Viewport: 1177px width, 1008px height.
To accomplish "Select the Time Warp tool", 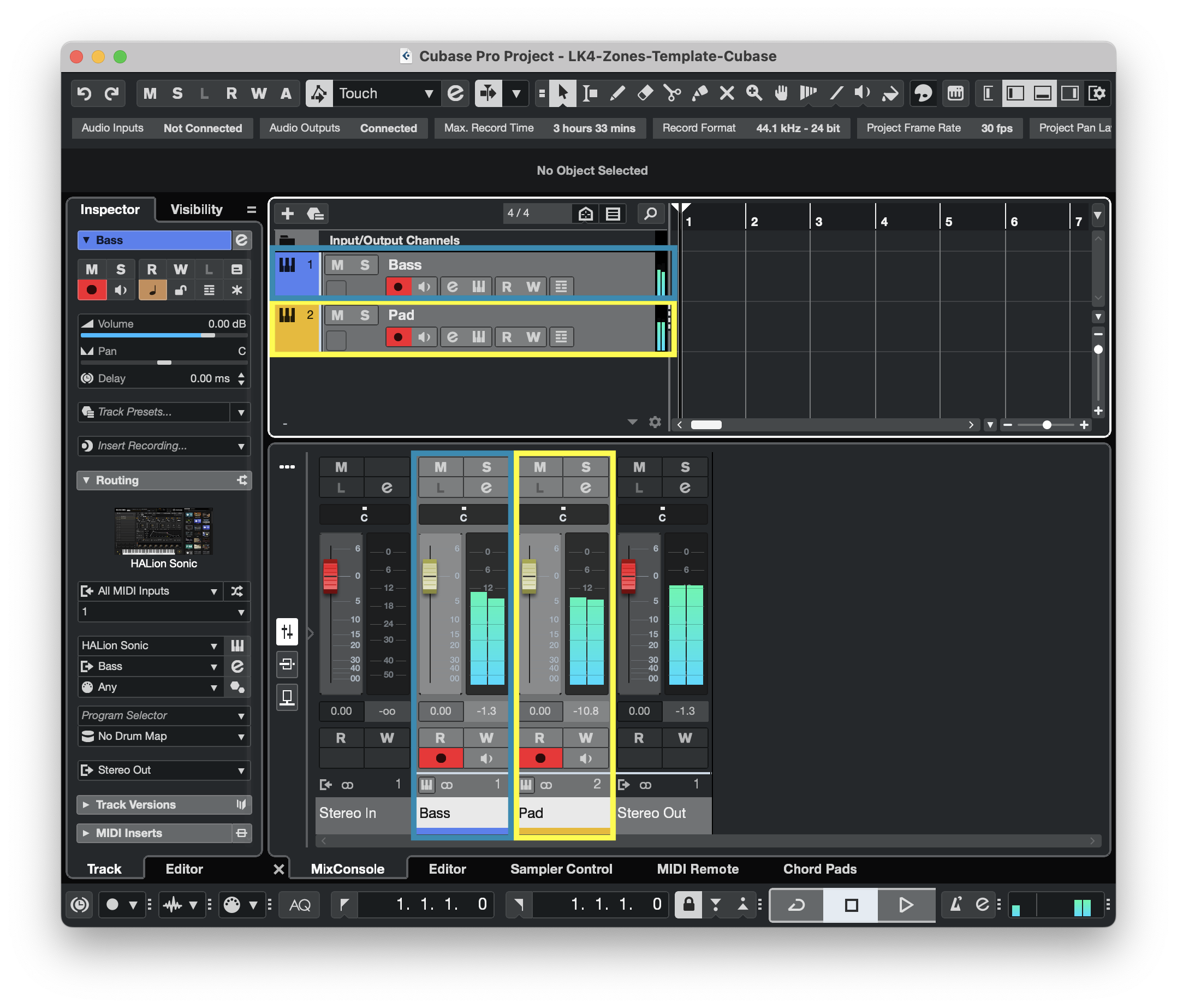I will tap(809, 93).
